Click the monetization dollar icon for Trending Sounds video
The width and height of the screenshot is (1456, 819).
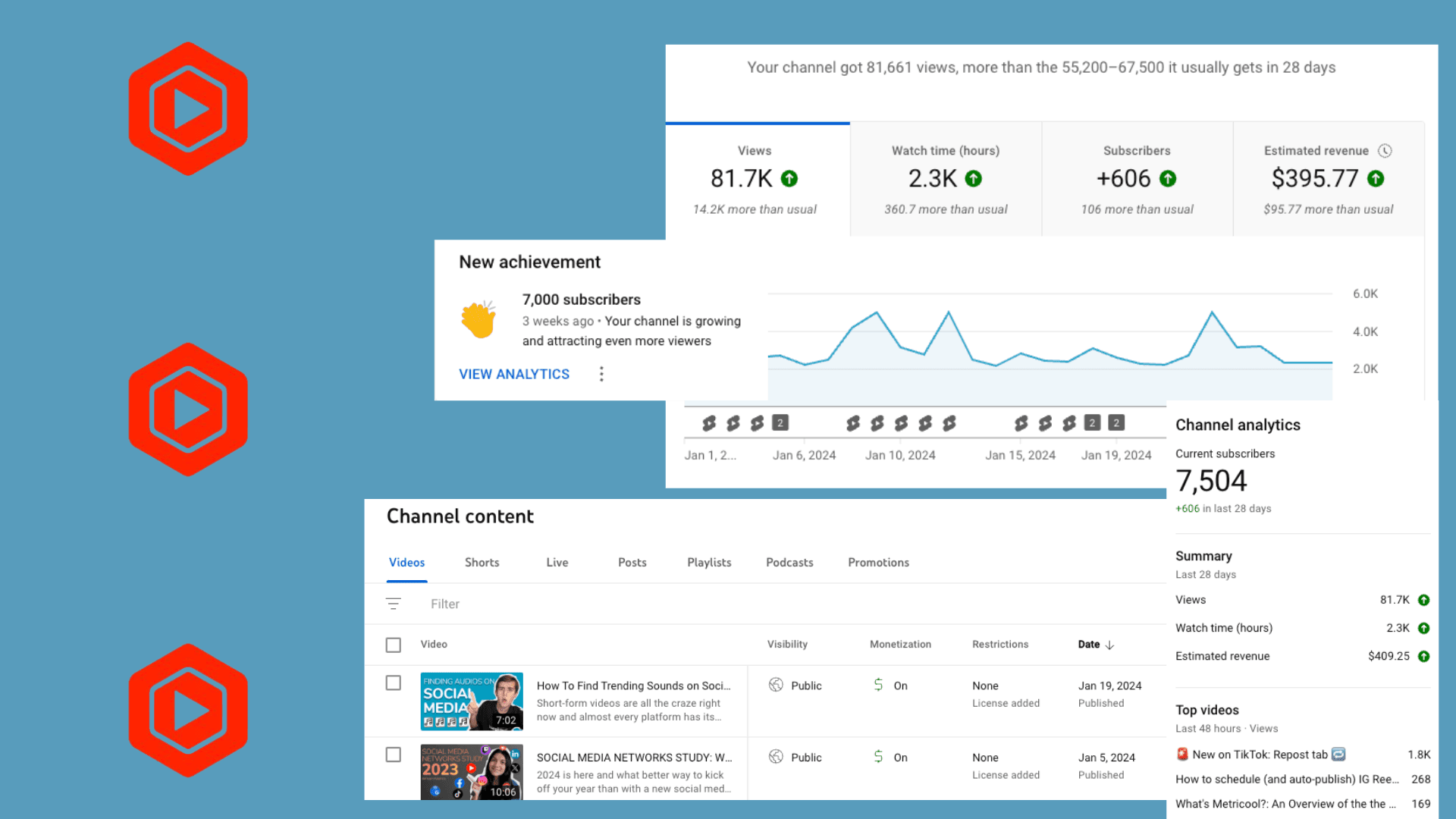[x=878, y=685]
